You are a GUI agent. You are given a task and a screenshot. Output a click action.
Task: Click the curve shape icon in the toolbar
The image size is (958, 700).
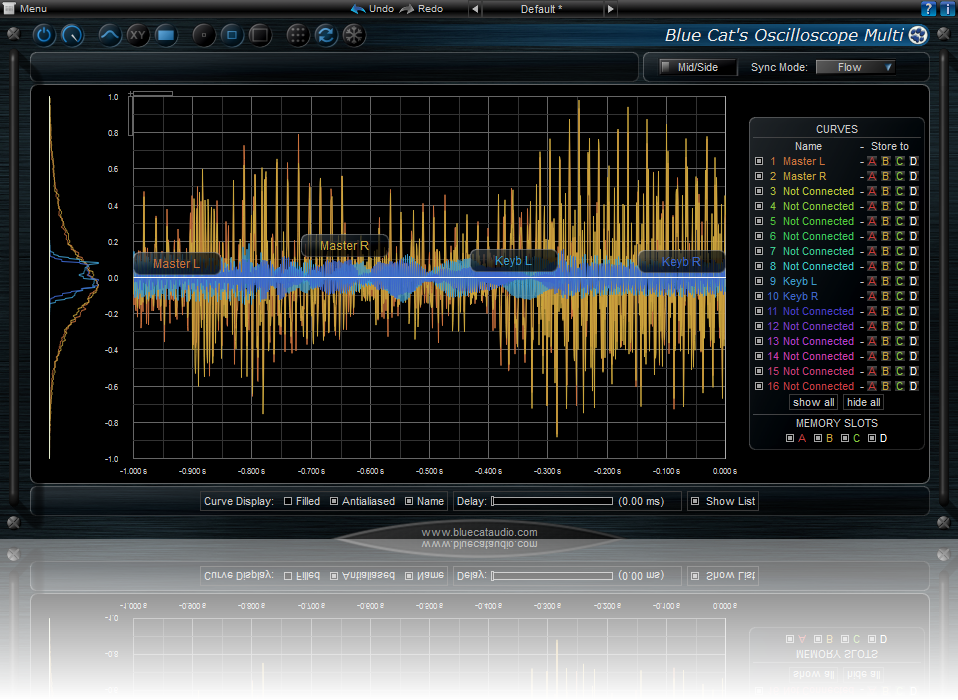pyautogui.click(x=108, y=34)
